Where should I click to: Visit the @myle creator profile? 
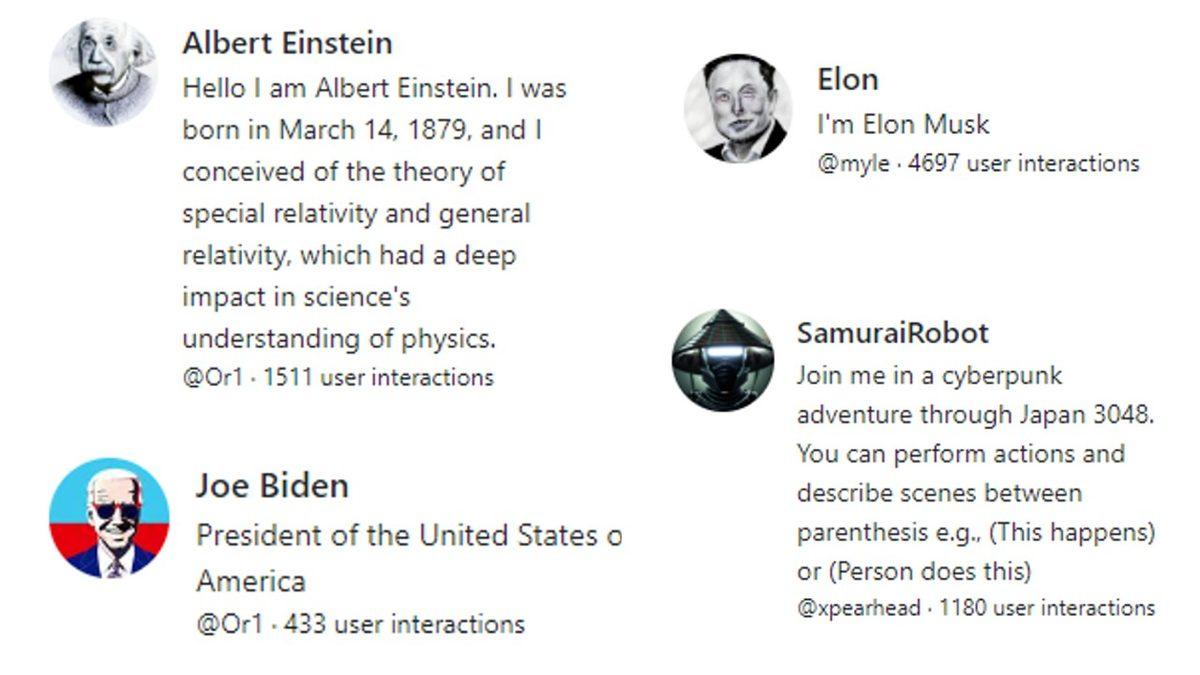[853, 164]
